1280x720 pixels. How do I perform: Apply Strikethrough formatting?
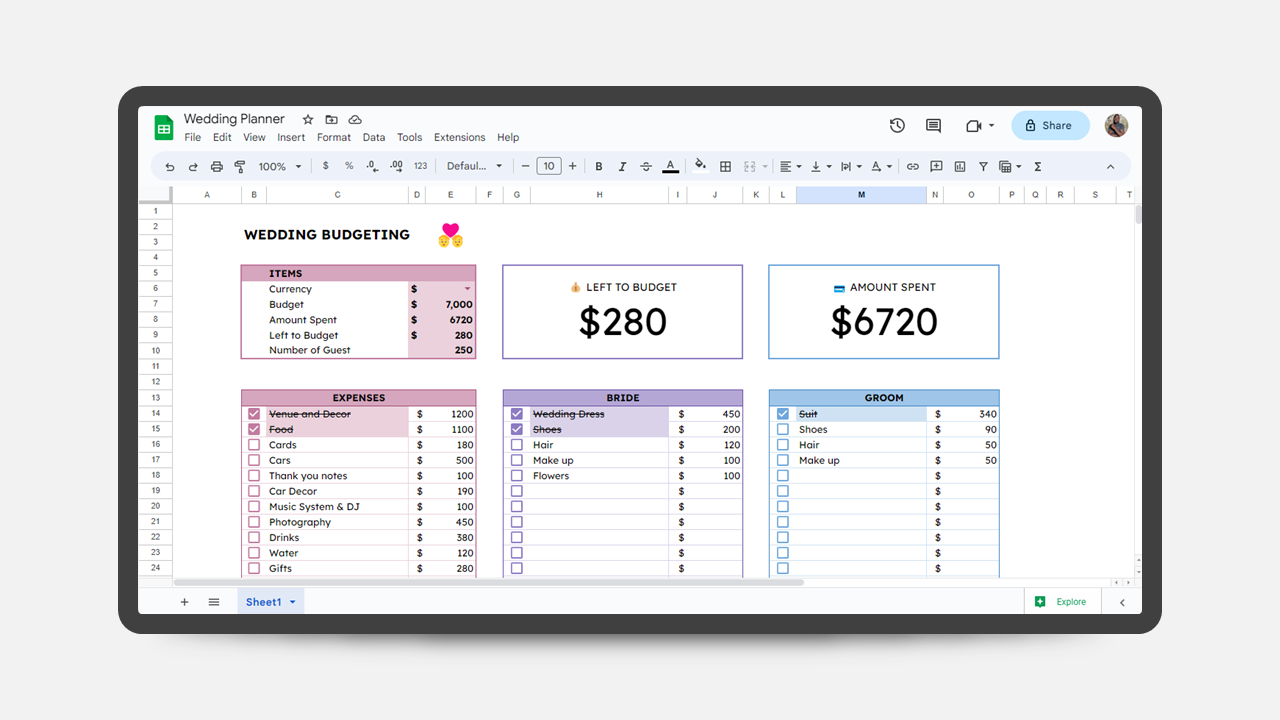(646, 167)
